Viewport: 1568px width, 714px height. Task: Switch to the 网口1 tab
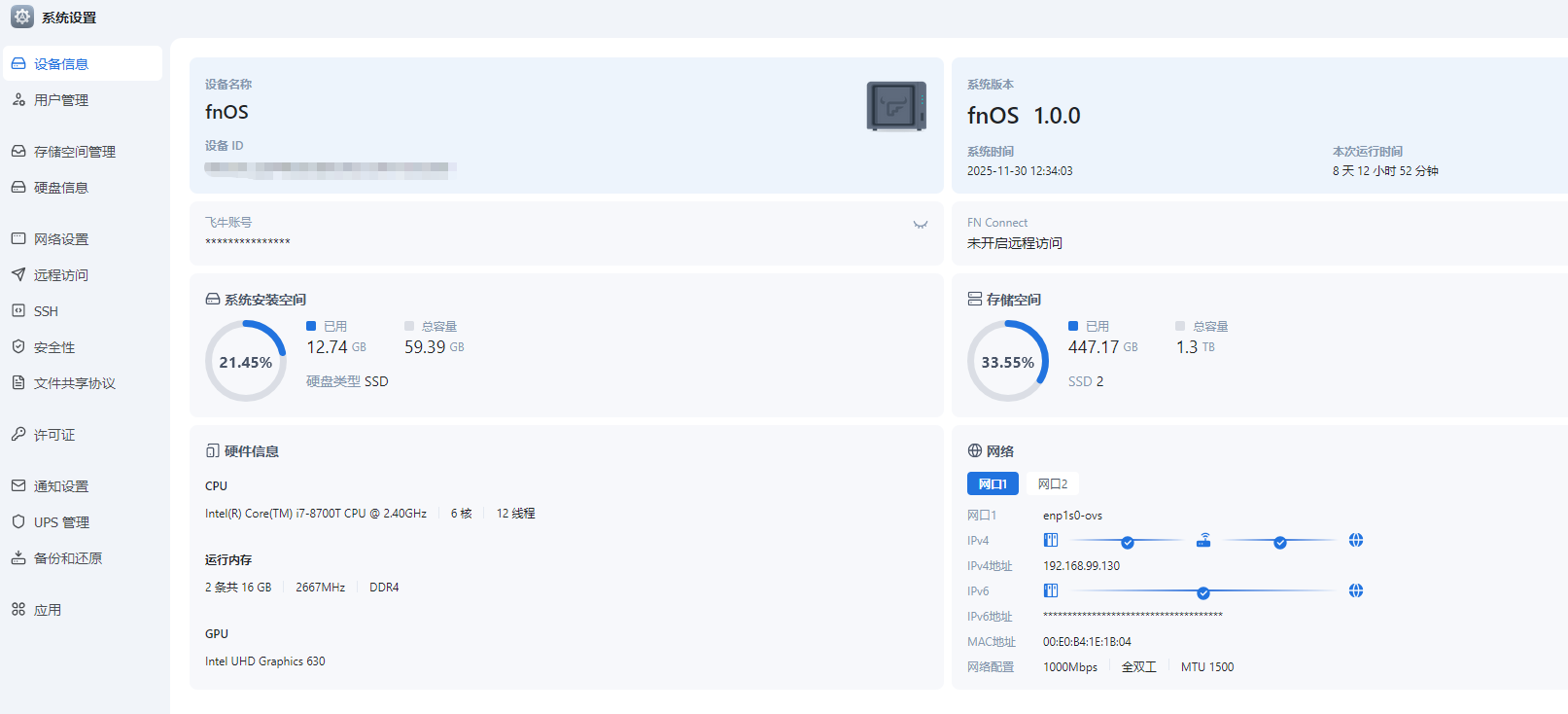point(993,483)
